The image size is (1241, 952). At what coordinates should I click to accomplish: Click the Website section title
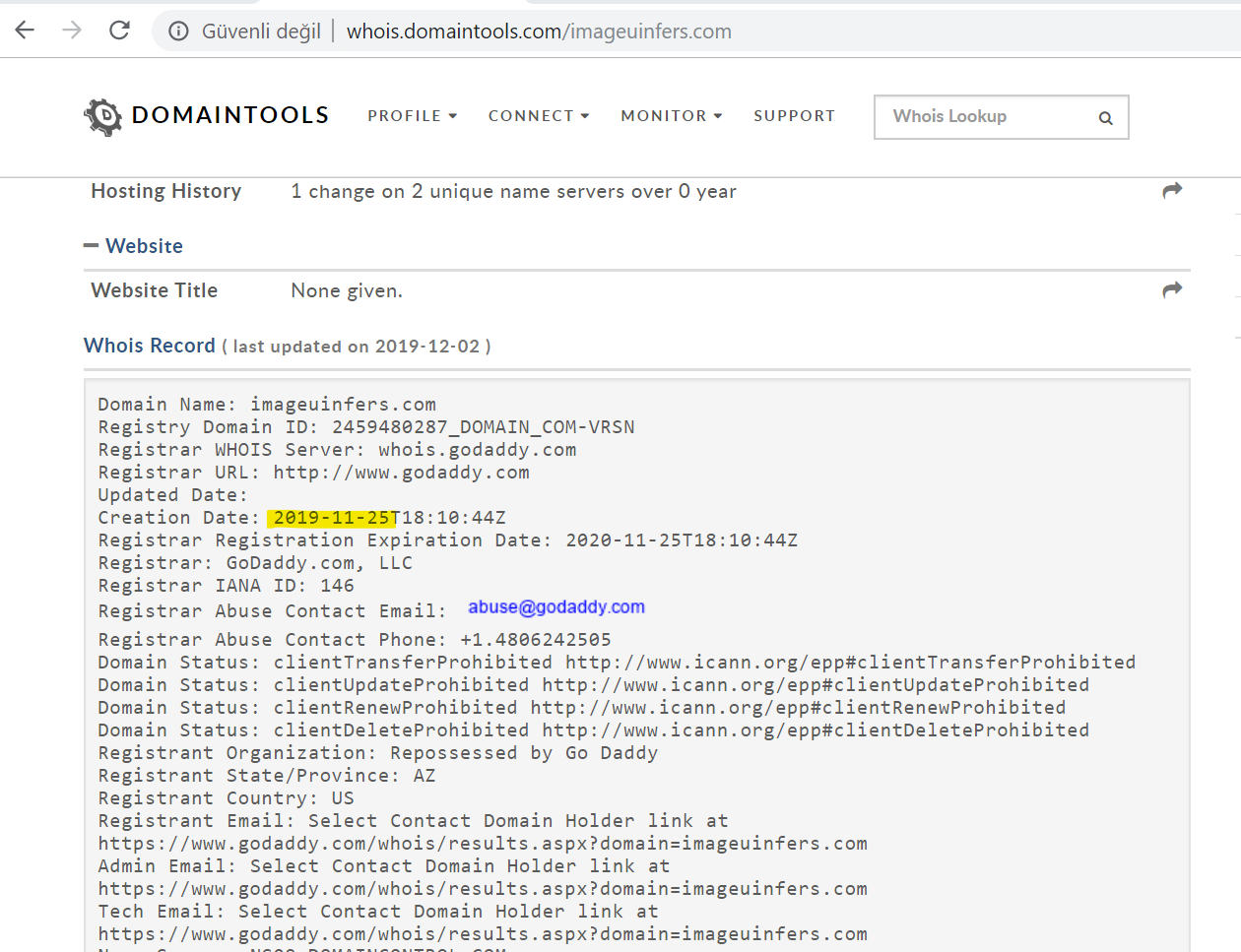(x=145, y=246)
